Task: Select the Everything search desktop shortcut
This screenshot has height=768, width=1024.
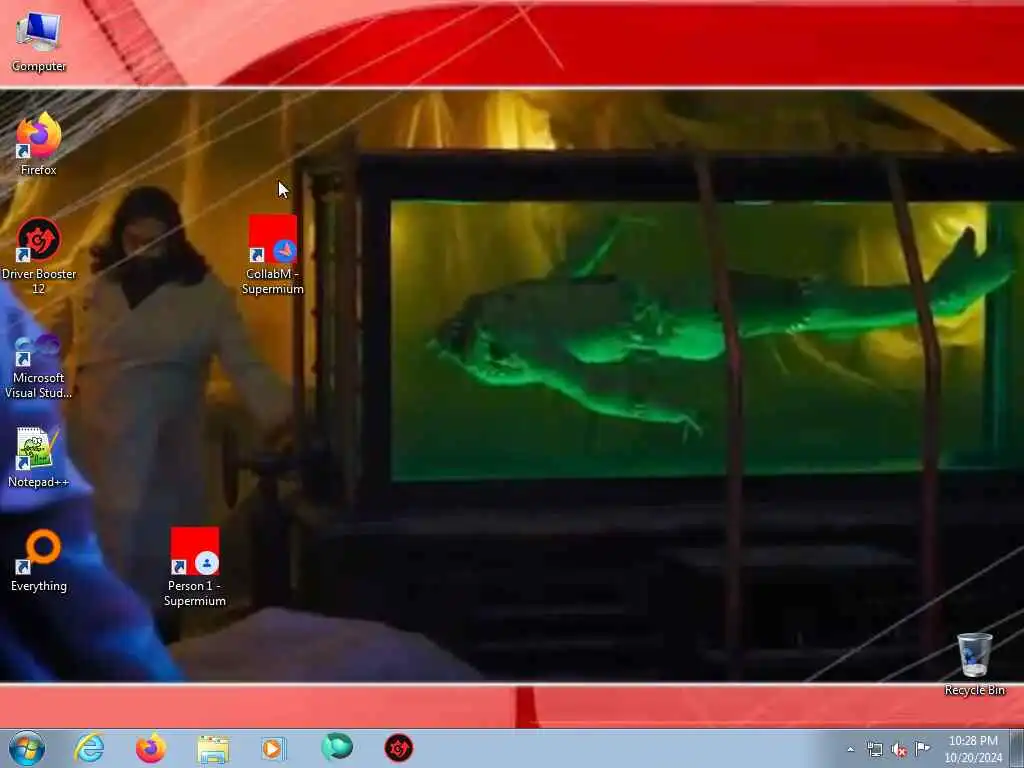Action: coord(39,561)
